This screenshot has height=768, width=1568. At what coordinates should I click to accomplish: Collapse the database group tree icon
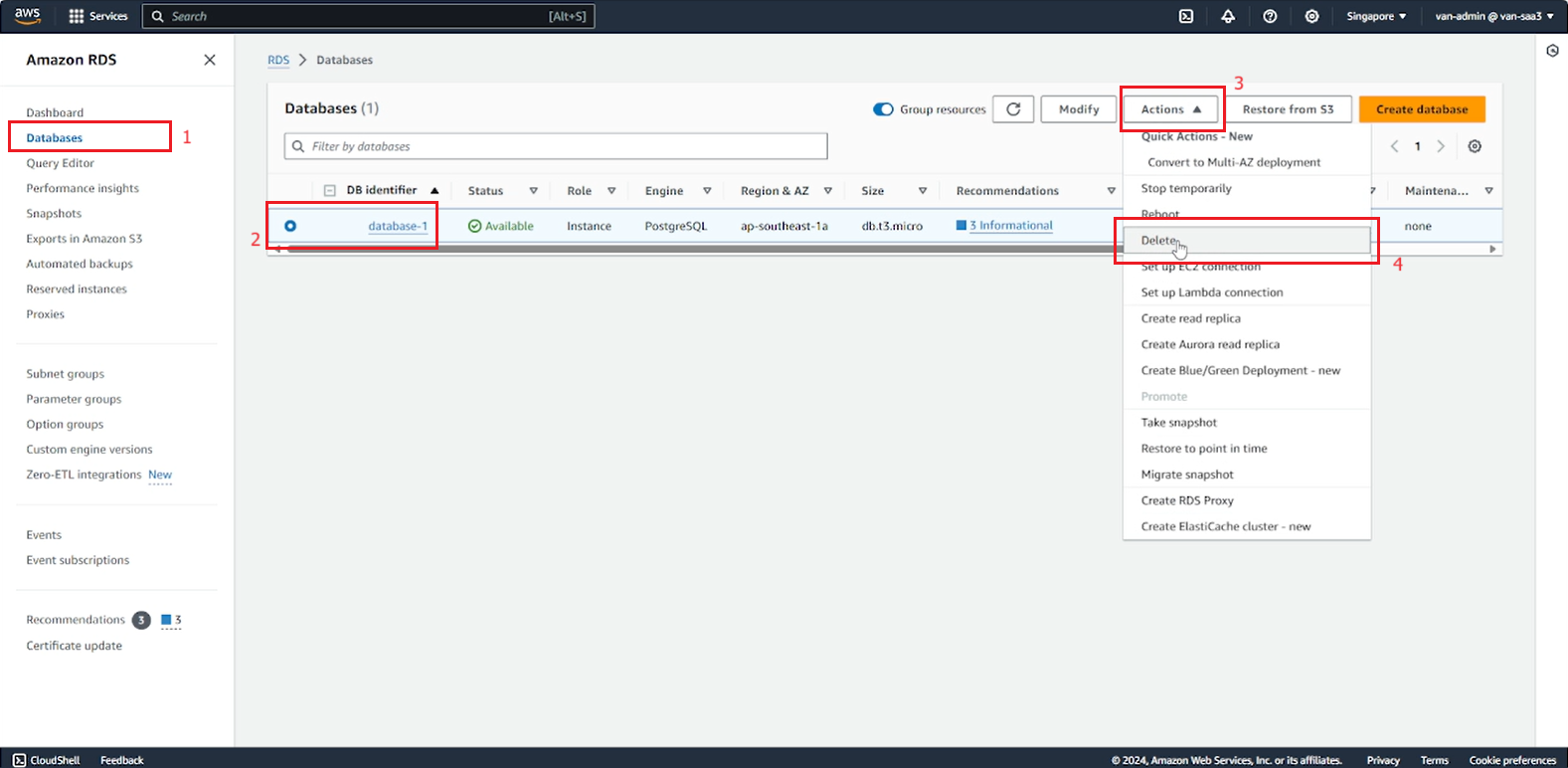(329, 191)
